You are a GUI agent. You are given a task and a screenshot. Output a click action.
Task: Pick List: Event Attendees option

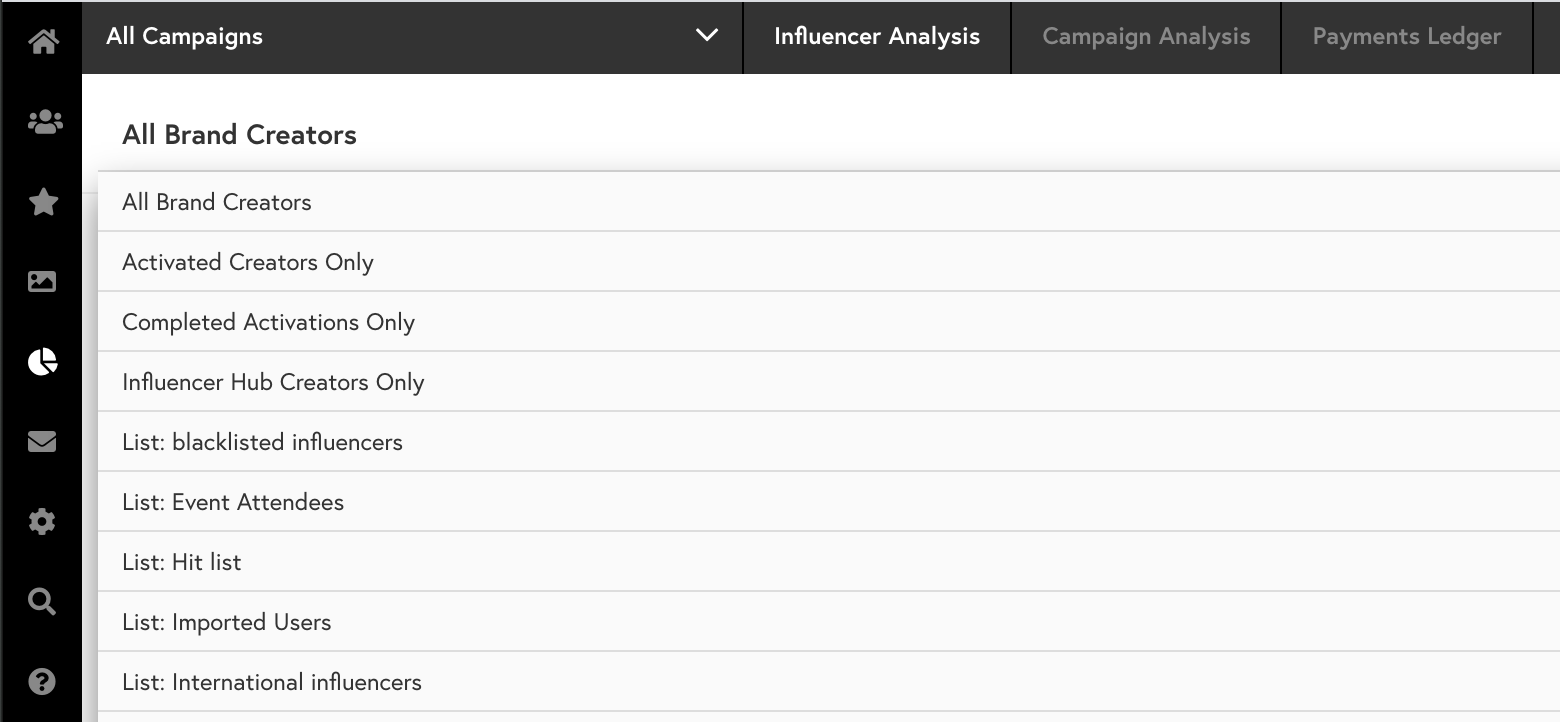point(829,502)
